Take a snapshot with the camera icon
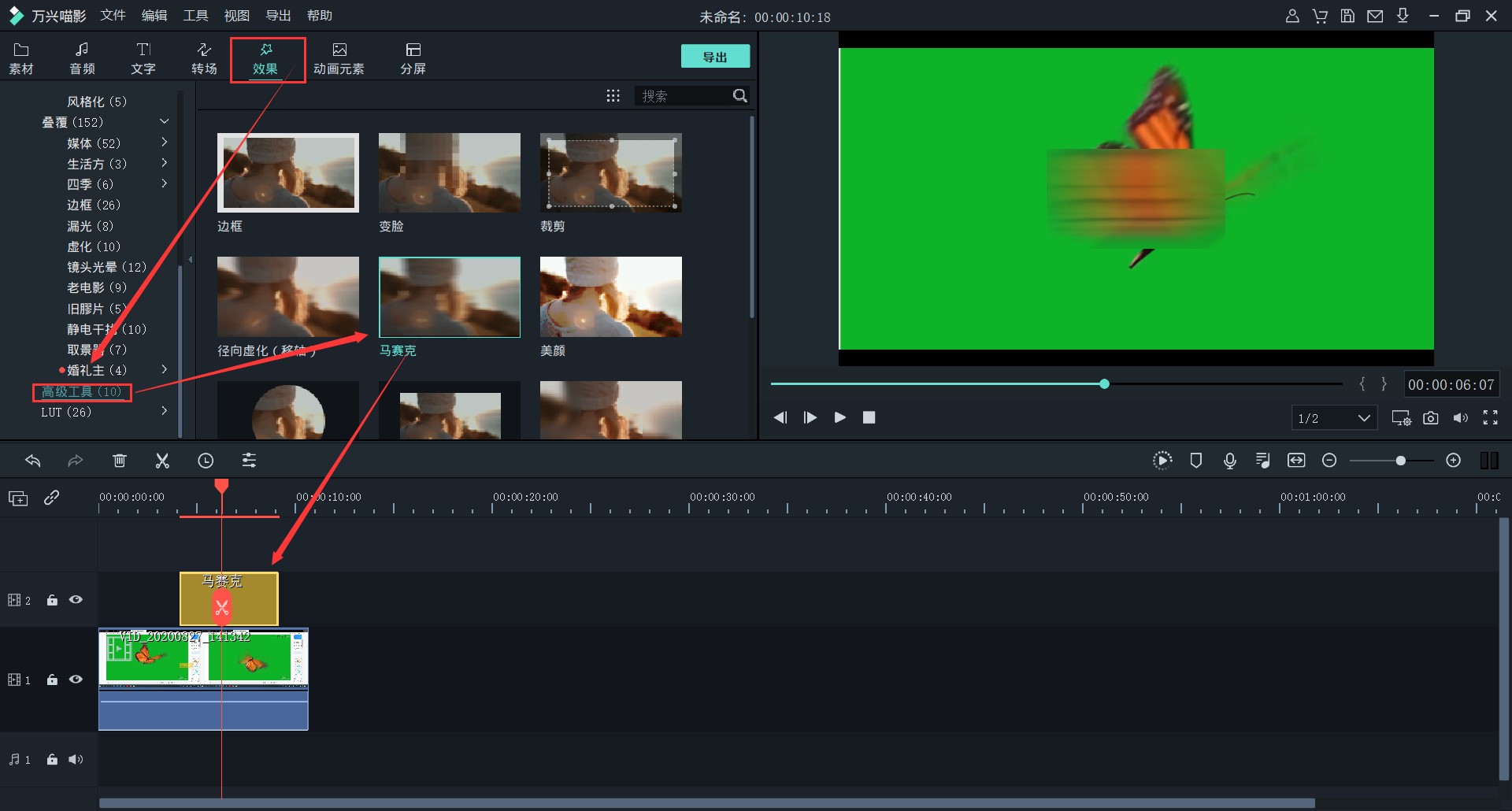Viewport: 1512px width, 811px height. [1431, 418]
